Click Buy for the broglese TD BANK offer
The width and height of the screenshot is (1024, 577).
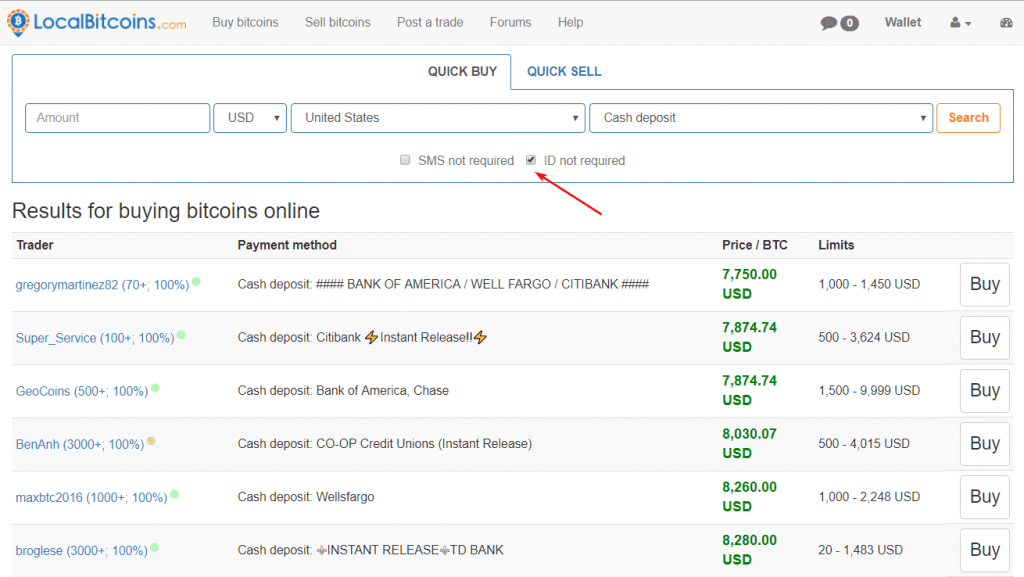[x=985, y=550]
